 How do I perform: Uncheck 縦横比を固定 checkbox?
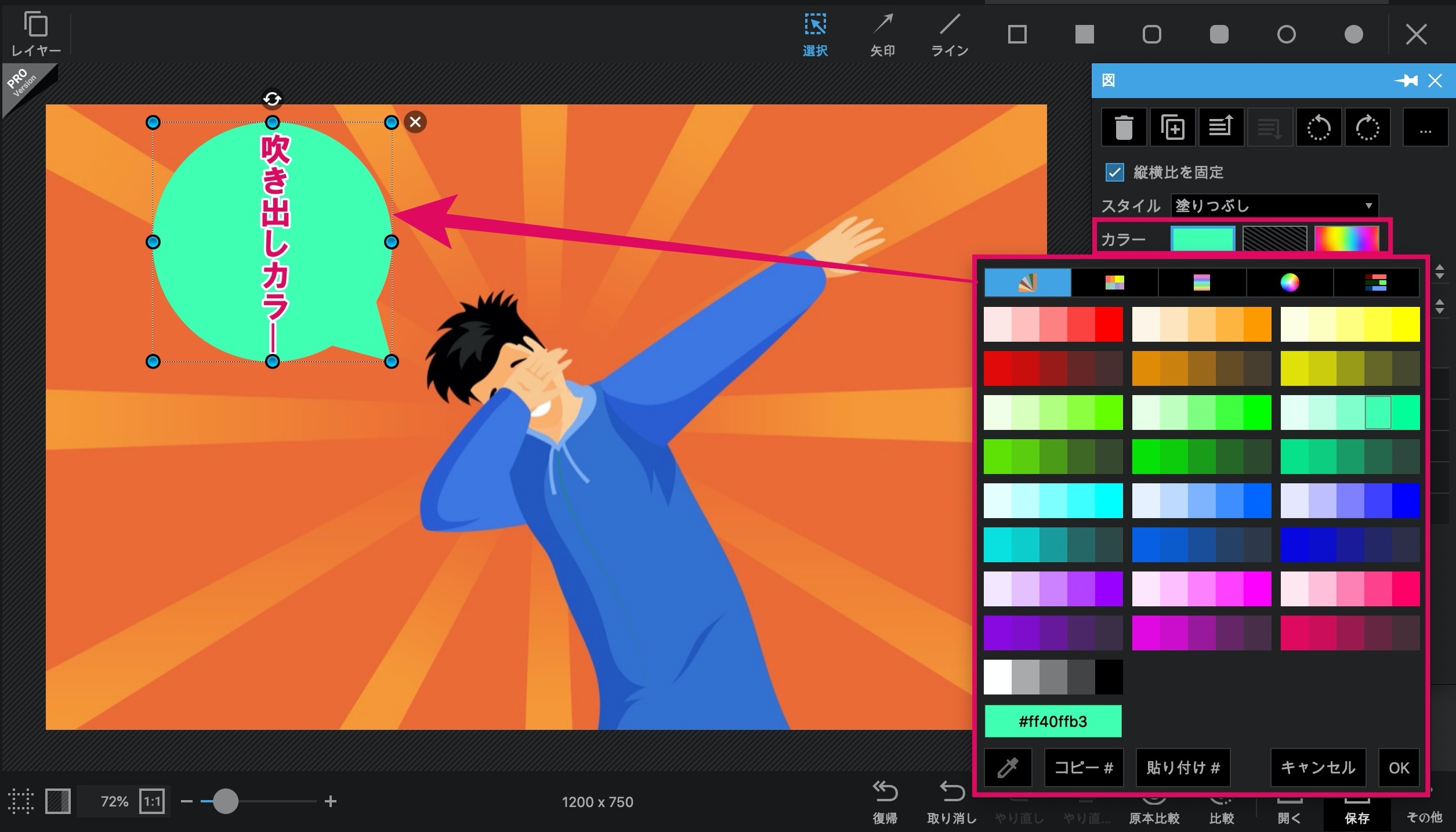pos(1114,172)
